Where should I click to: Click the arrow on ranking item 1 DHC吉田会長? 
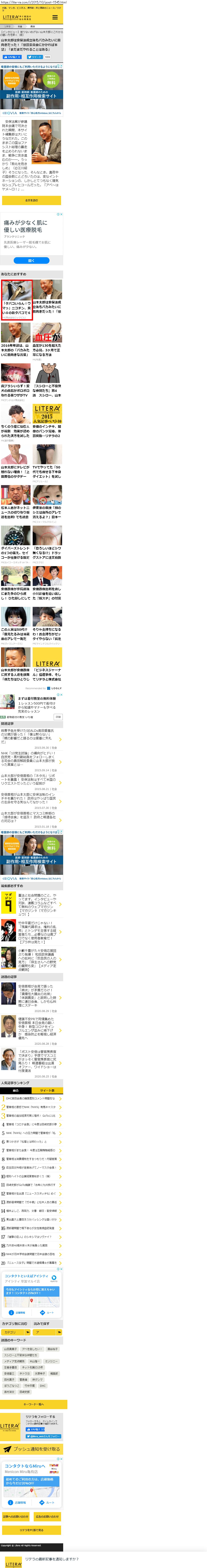[x=60, y=1099]
